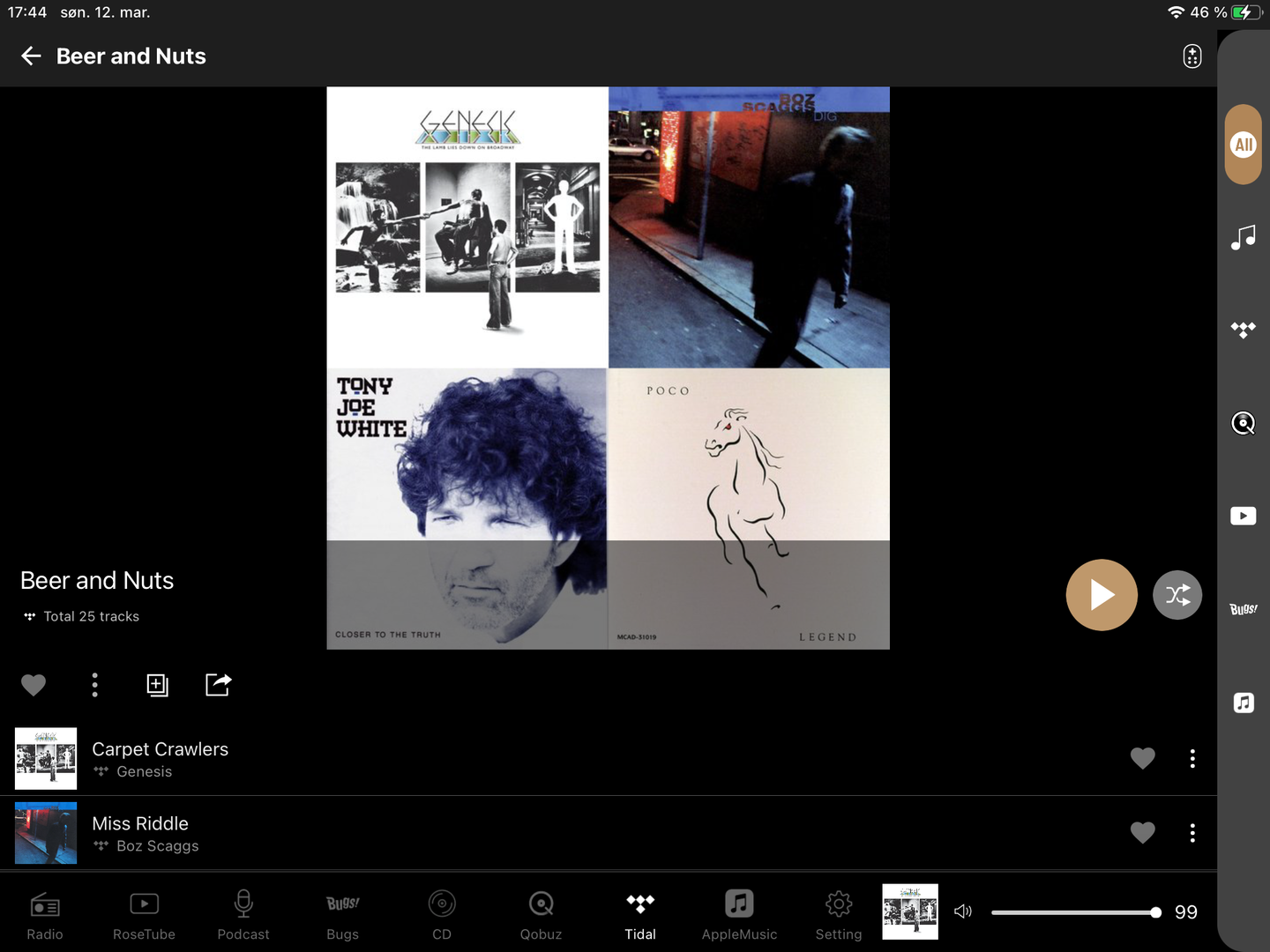The width and height of the screenshot is (1270, 952).
Task: Select the All sources sidebar filter
Action: pos(1244,145)
